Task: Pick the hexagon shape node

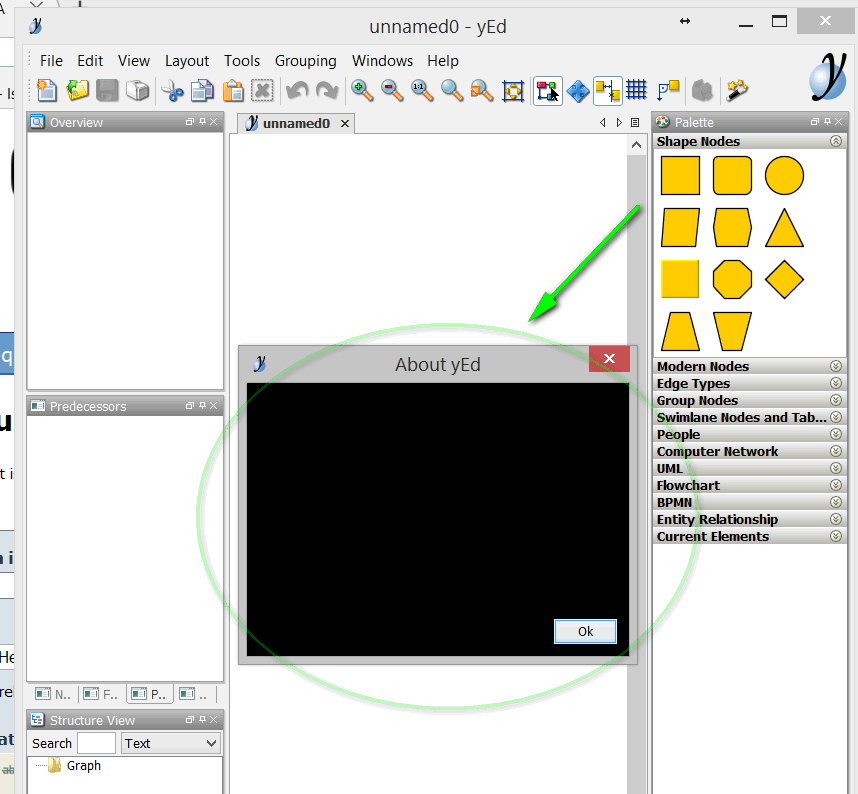Action: point(732,228)
